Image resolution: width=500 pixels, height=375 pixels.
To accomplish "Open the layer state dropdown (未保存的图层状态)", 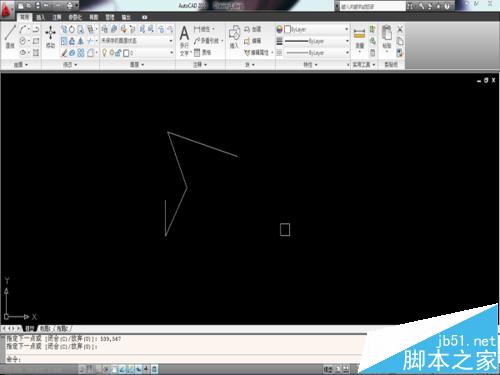I will pos(137,41).
